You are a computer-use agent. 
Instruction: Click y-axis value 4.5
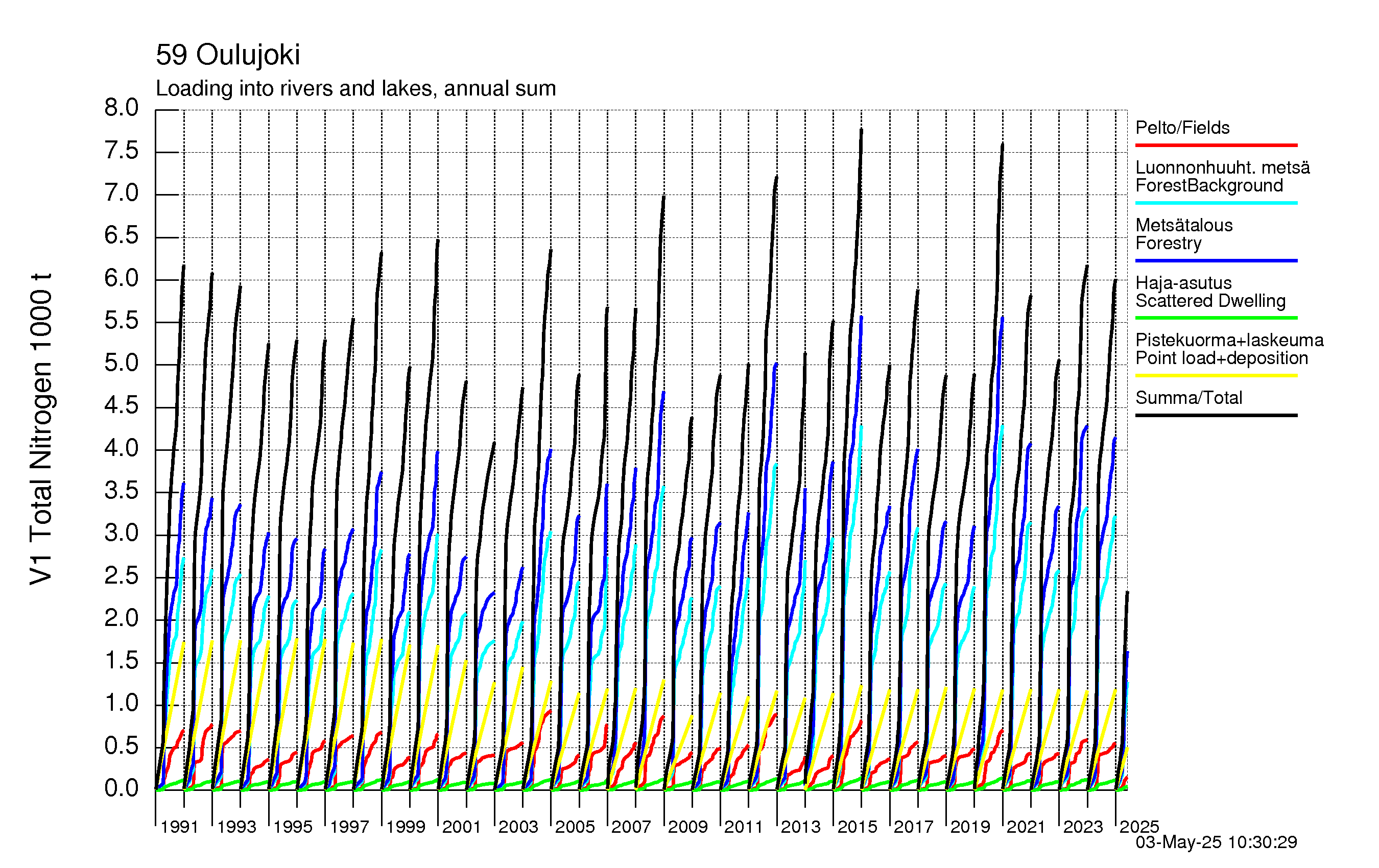pos(122,406)
